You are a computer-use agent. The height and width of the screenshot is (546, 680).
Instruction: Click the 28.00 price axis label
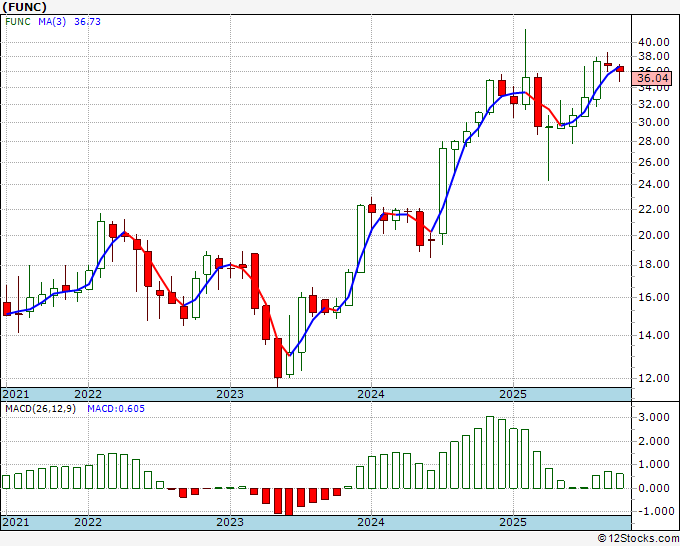[653, 141]
